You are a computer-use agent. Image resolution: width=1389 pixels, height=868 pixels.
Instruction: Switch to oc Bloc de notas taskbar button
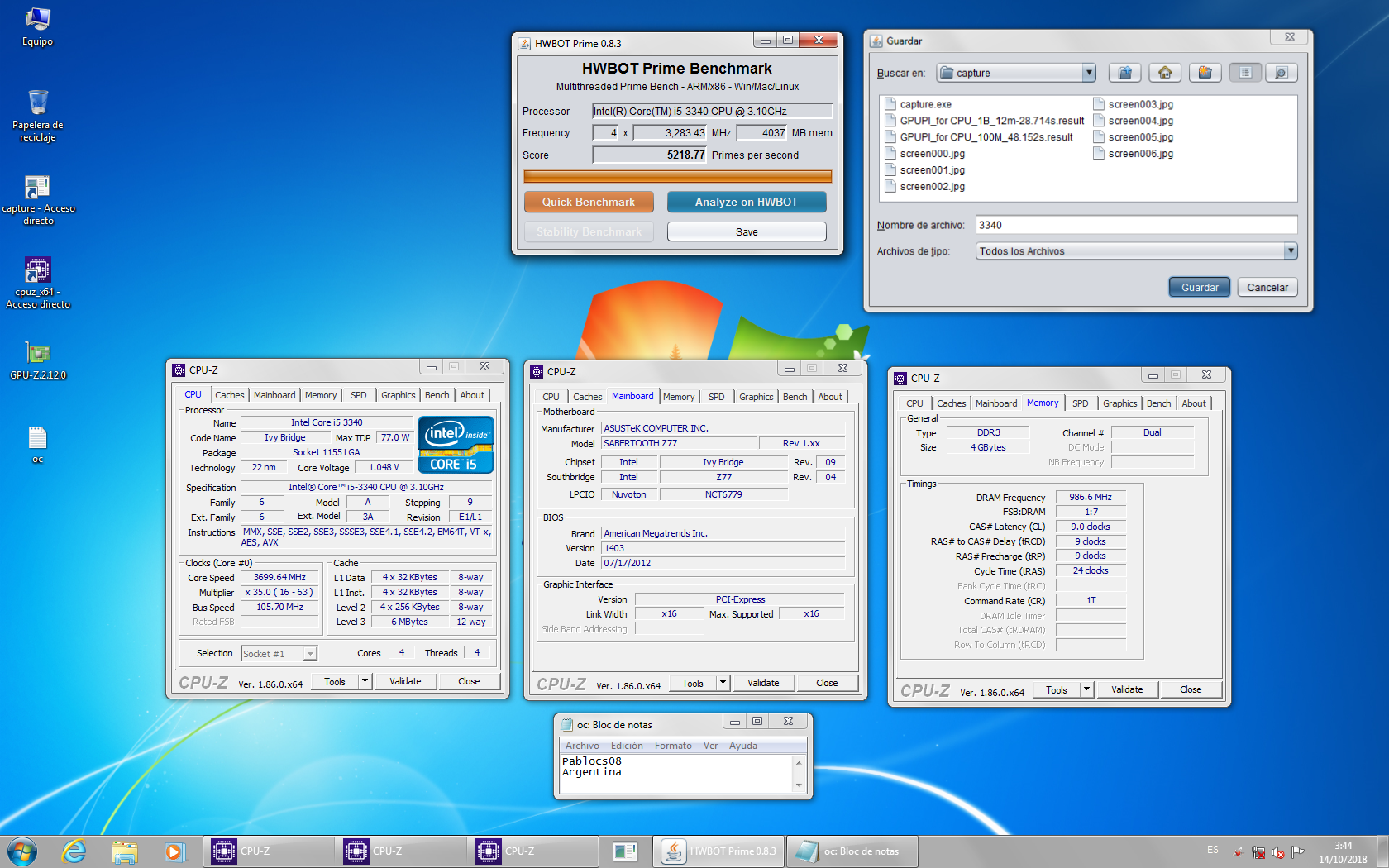coord(852,851)
